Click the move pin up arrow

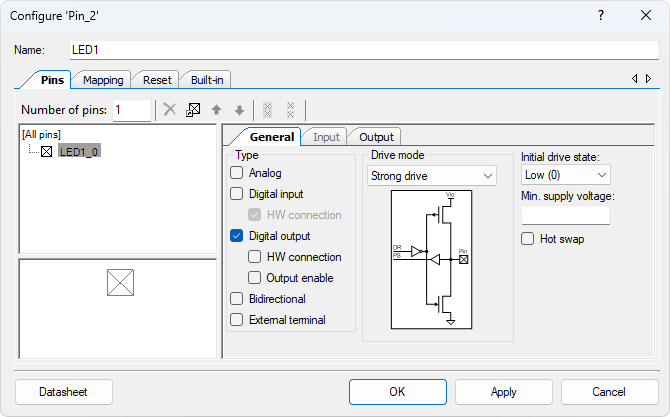[216, 110]
